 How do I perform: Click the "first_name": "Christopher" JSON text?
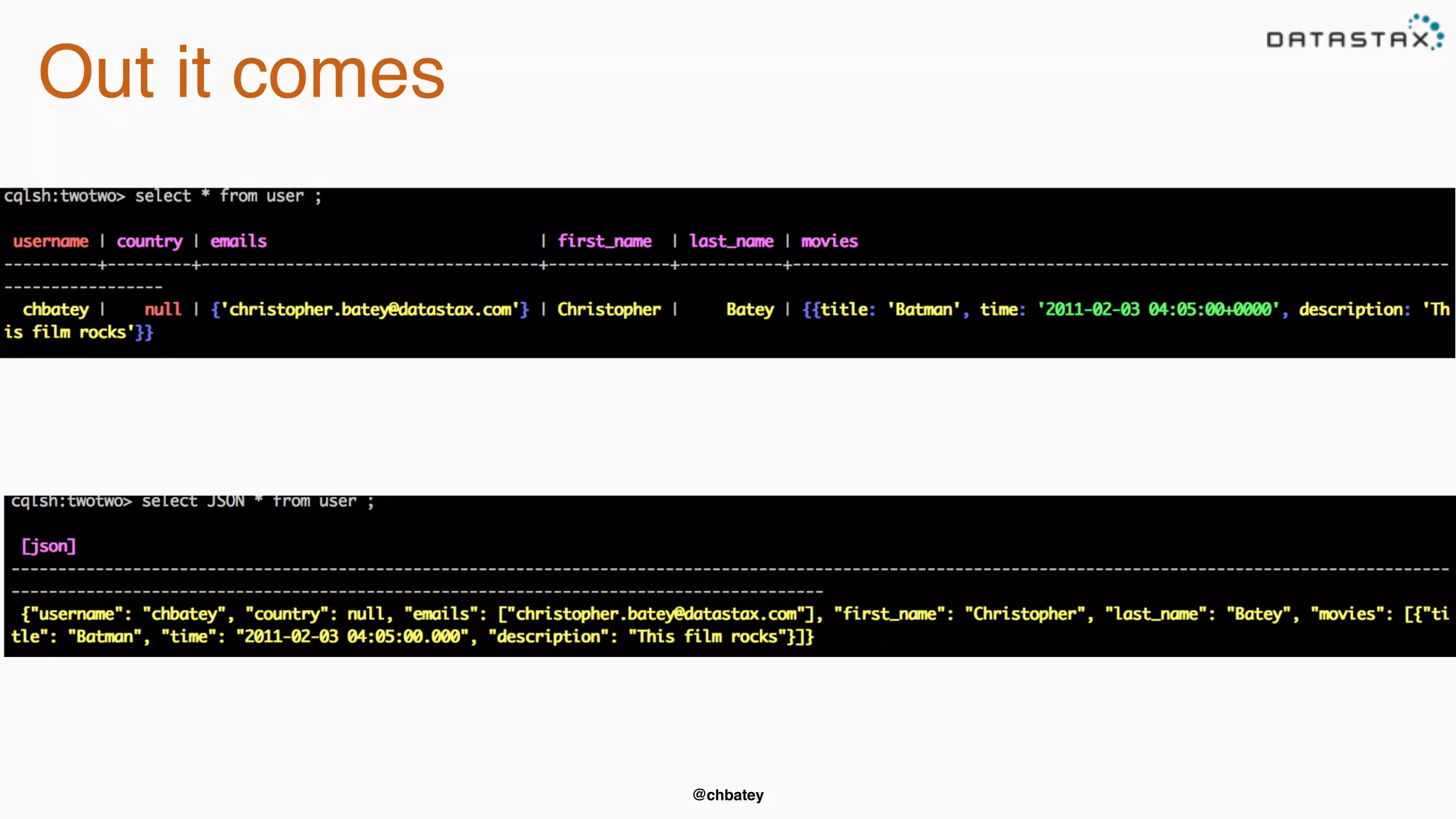(960, 614)
